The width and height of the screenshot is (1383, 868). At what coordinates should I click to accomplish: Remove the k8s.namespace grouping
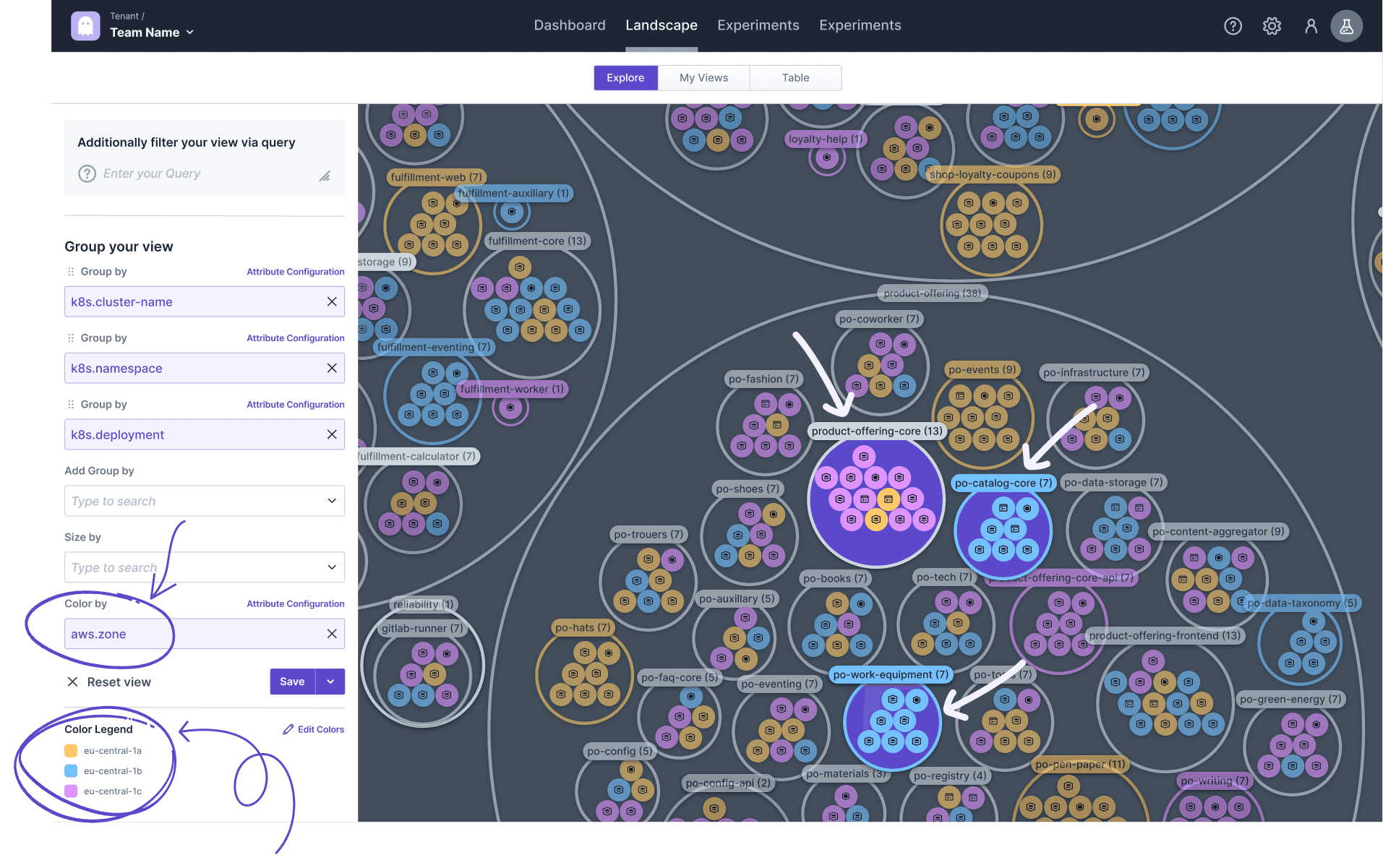pos(332,368)
